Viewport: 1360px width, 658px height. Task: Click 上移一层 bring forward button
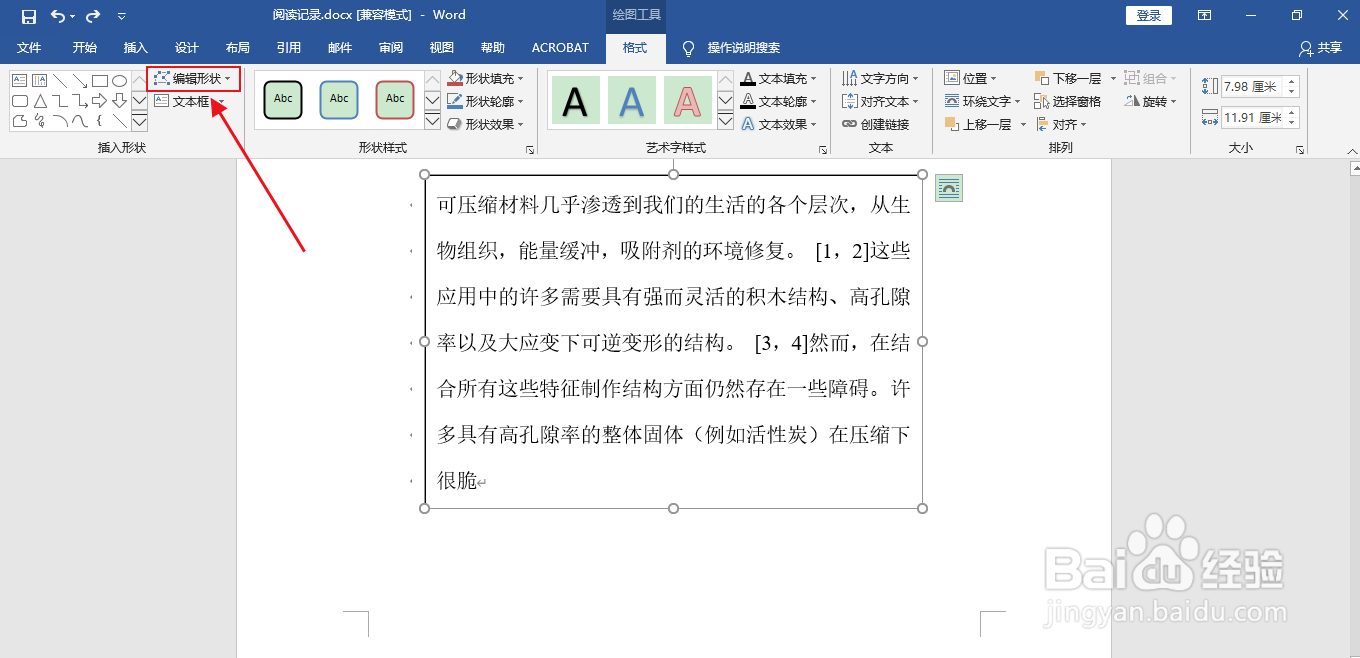pyautogui.click(x=978, y=124)
